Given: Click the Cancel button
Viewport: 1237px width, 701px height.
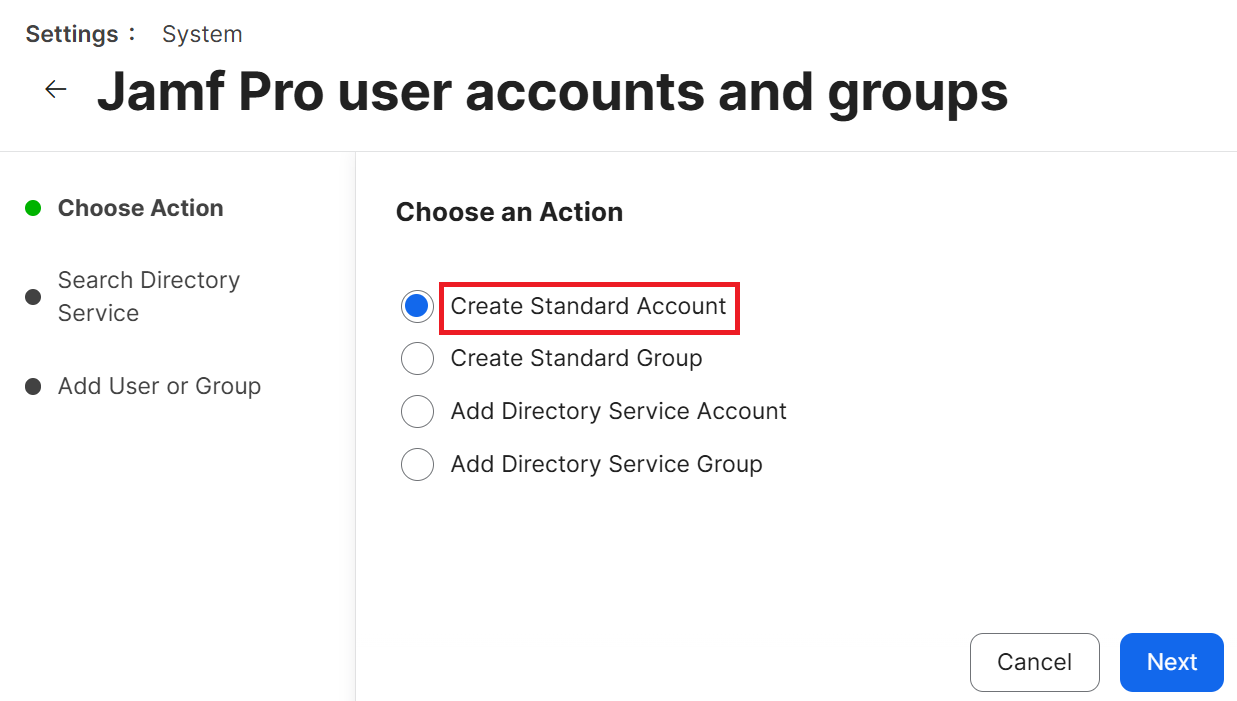Looking at the screenshot, I should click(x=1035, y=662).
